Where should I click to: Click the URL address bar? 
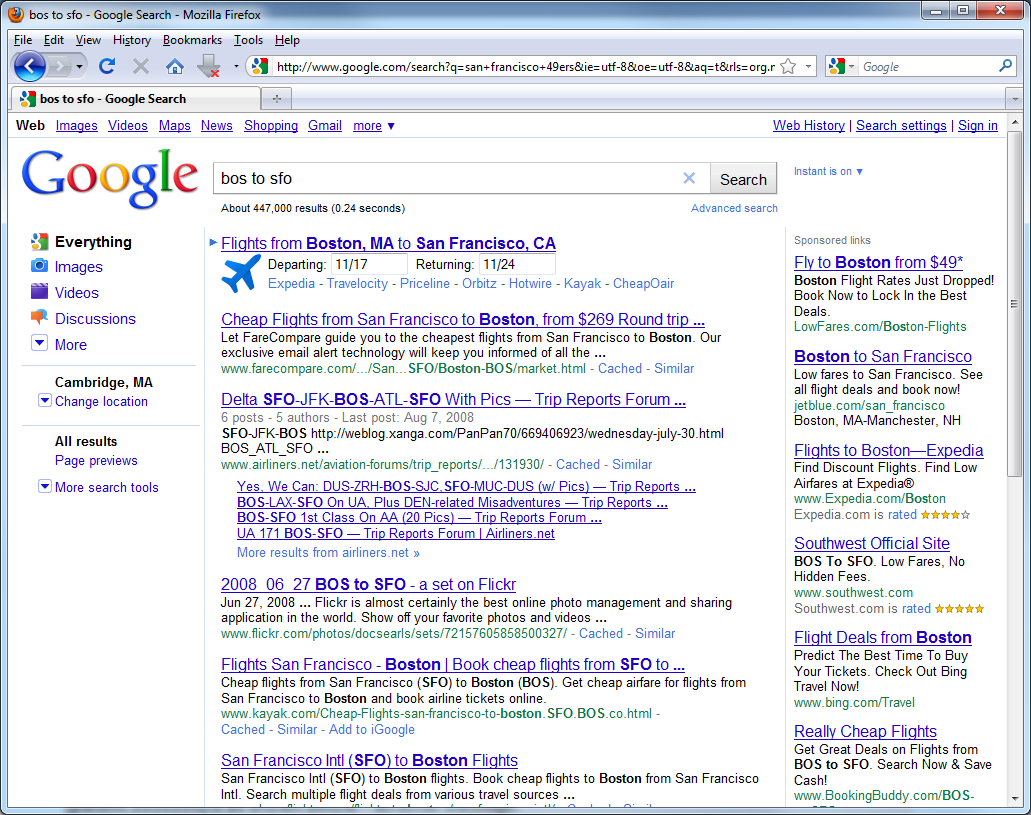click(x=525, y=66)
